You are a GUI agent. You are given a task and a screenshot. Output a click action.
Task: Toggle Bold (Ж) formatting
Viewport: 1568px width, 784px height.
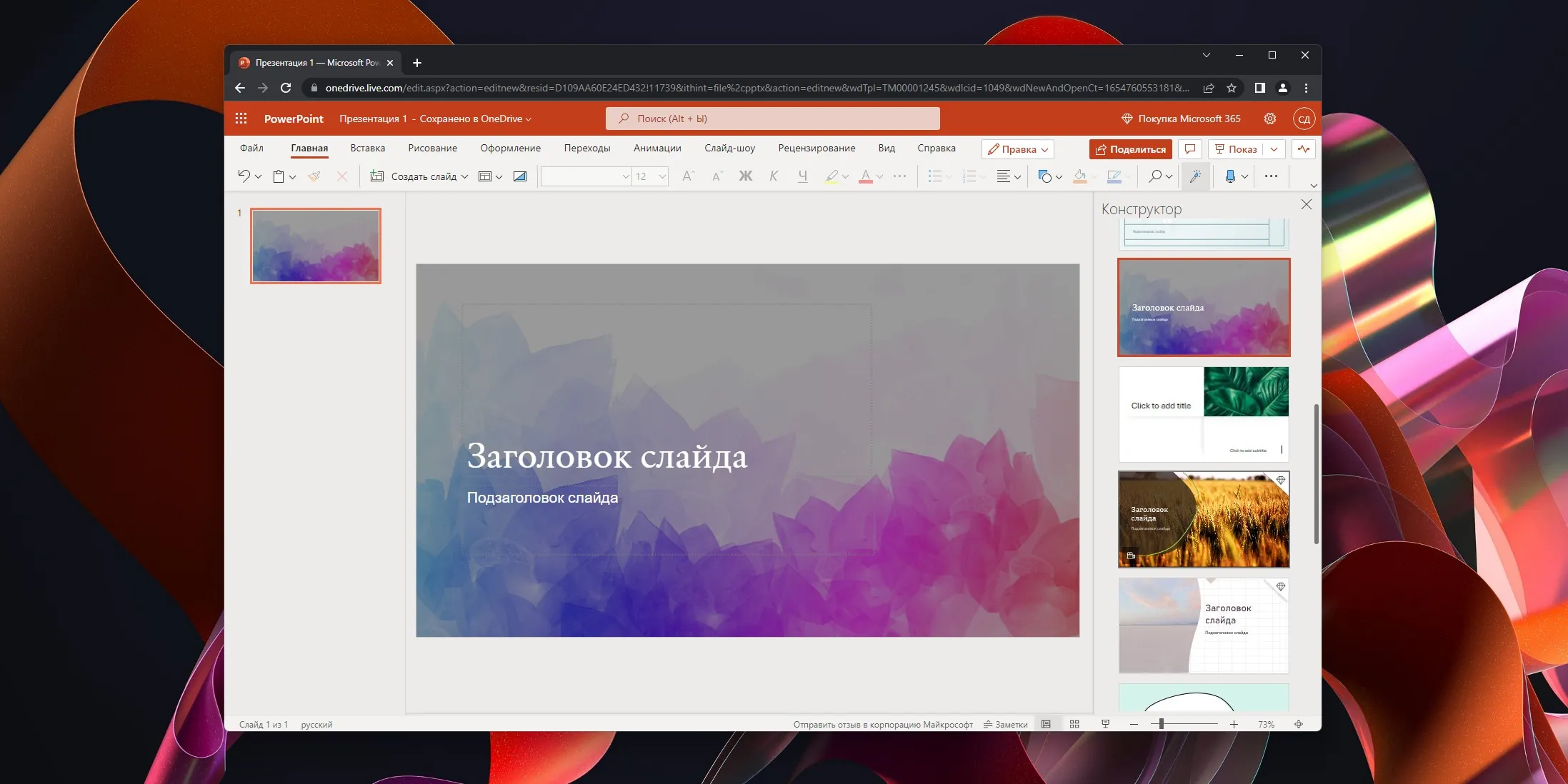[x=745, y=176]
